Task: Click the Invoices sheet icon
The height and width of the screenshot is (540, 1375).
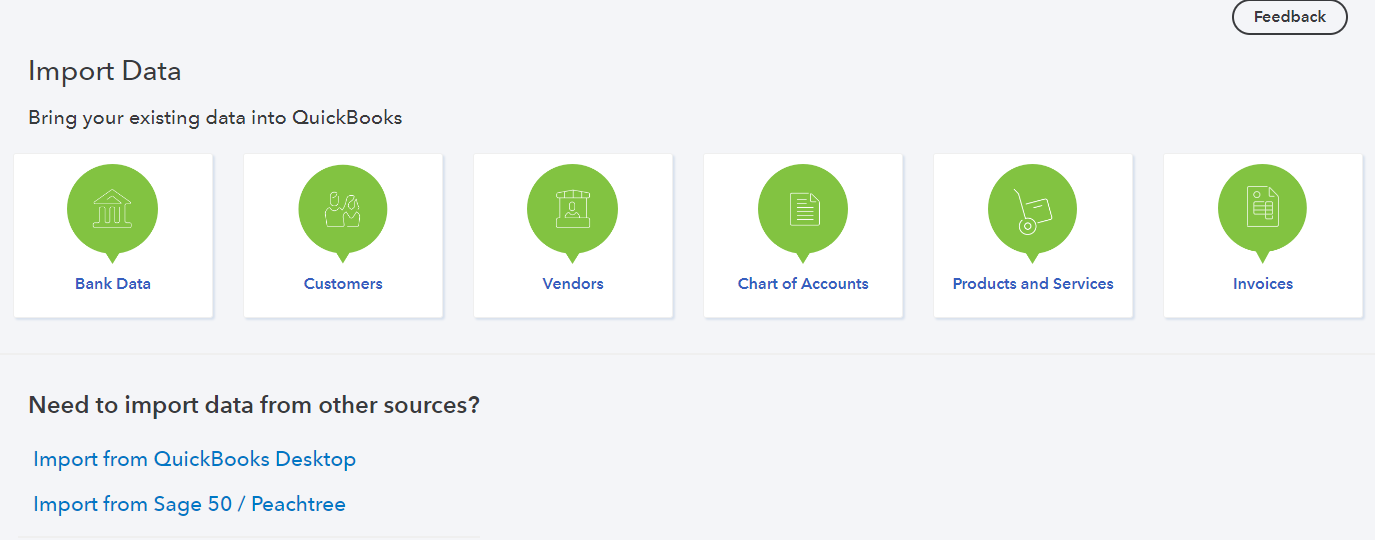Action: coord(1262,210)
